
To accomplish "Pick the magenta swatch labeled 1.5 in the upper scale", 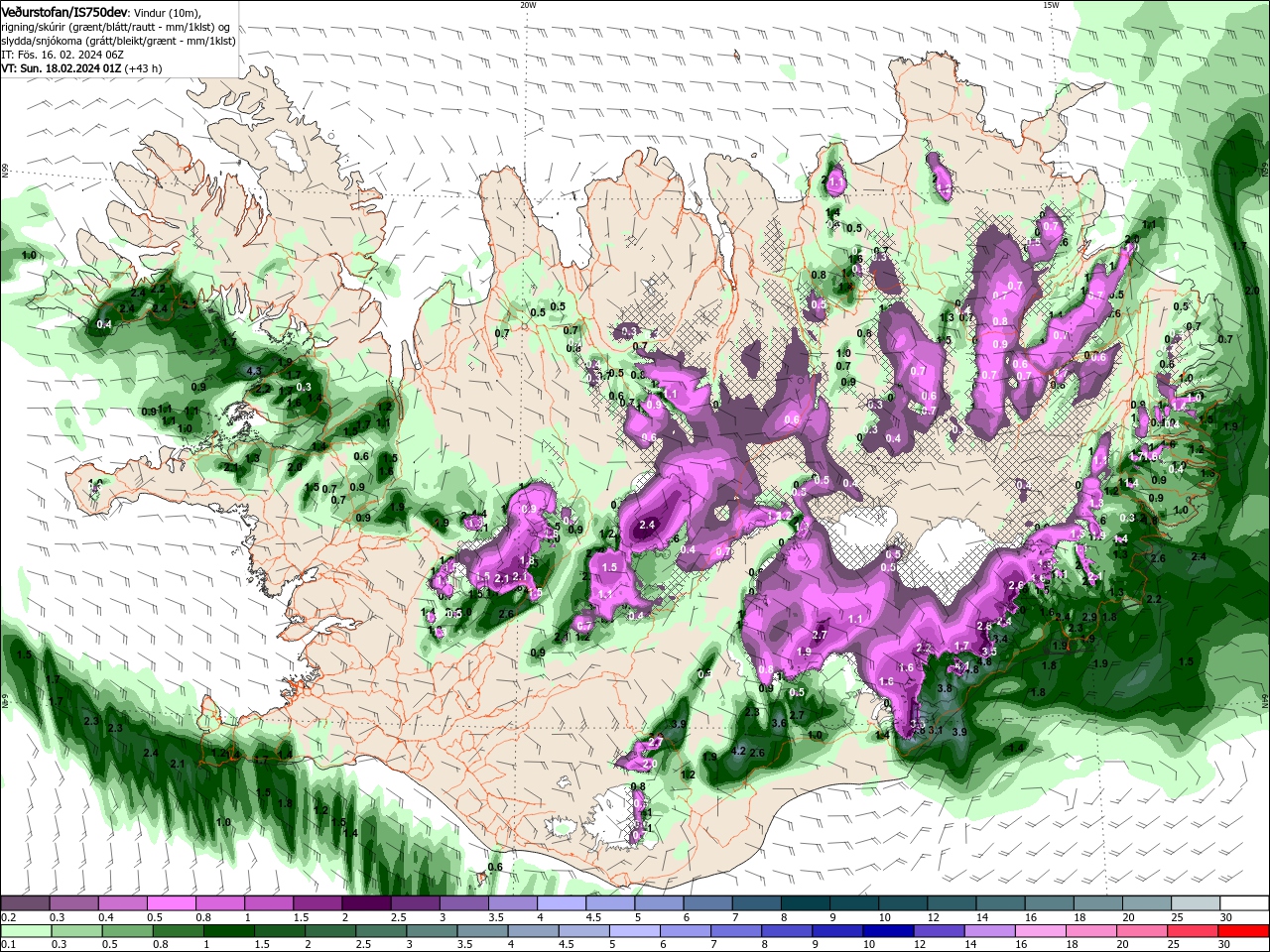I will tap(317, 903).
